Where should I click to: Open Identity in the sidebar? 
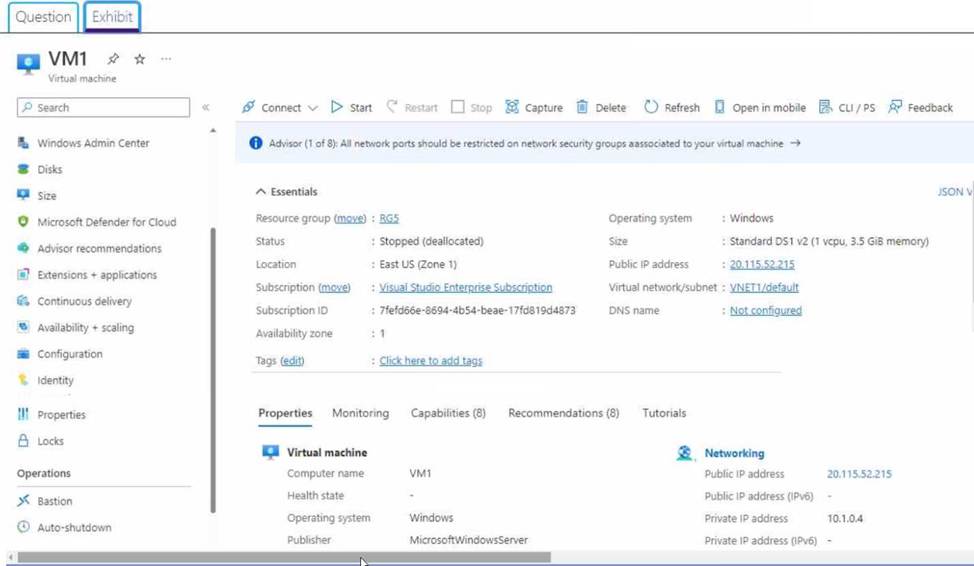pyautogui.click(x=55, y=380)
